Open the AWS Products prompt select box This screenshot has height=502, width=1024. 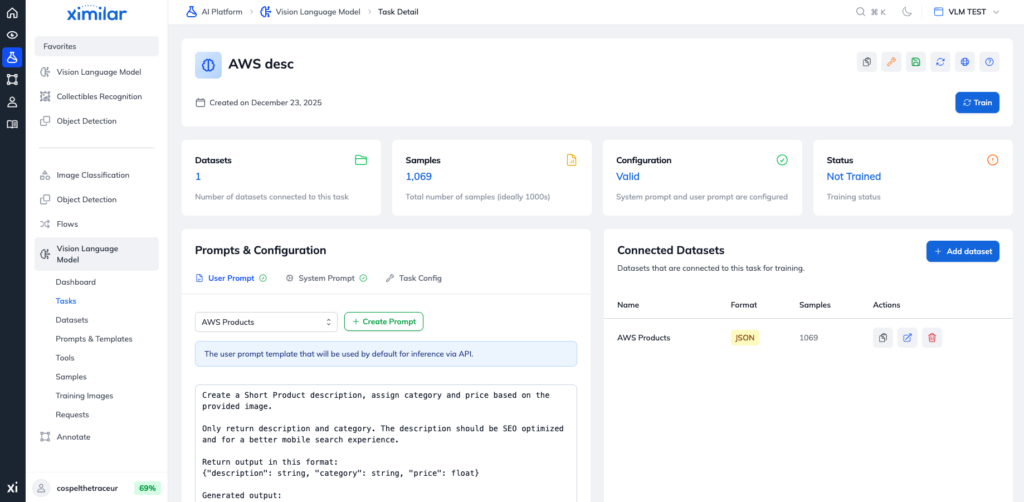pyautogui.click(x=266, y=322)
